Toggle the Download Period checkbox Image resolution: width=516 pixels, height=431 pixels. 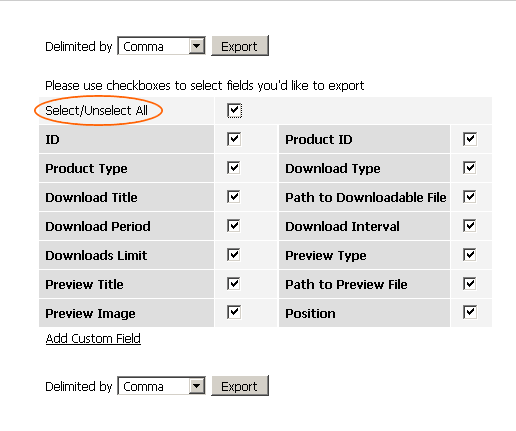(x=234, y=226)
